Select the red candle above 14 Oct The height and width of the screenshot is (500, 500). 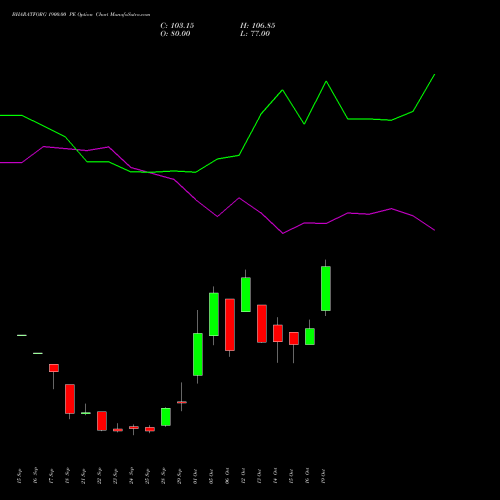[278, 333]
